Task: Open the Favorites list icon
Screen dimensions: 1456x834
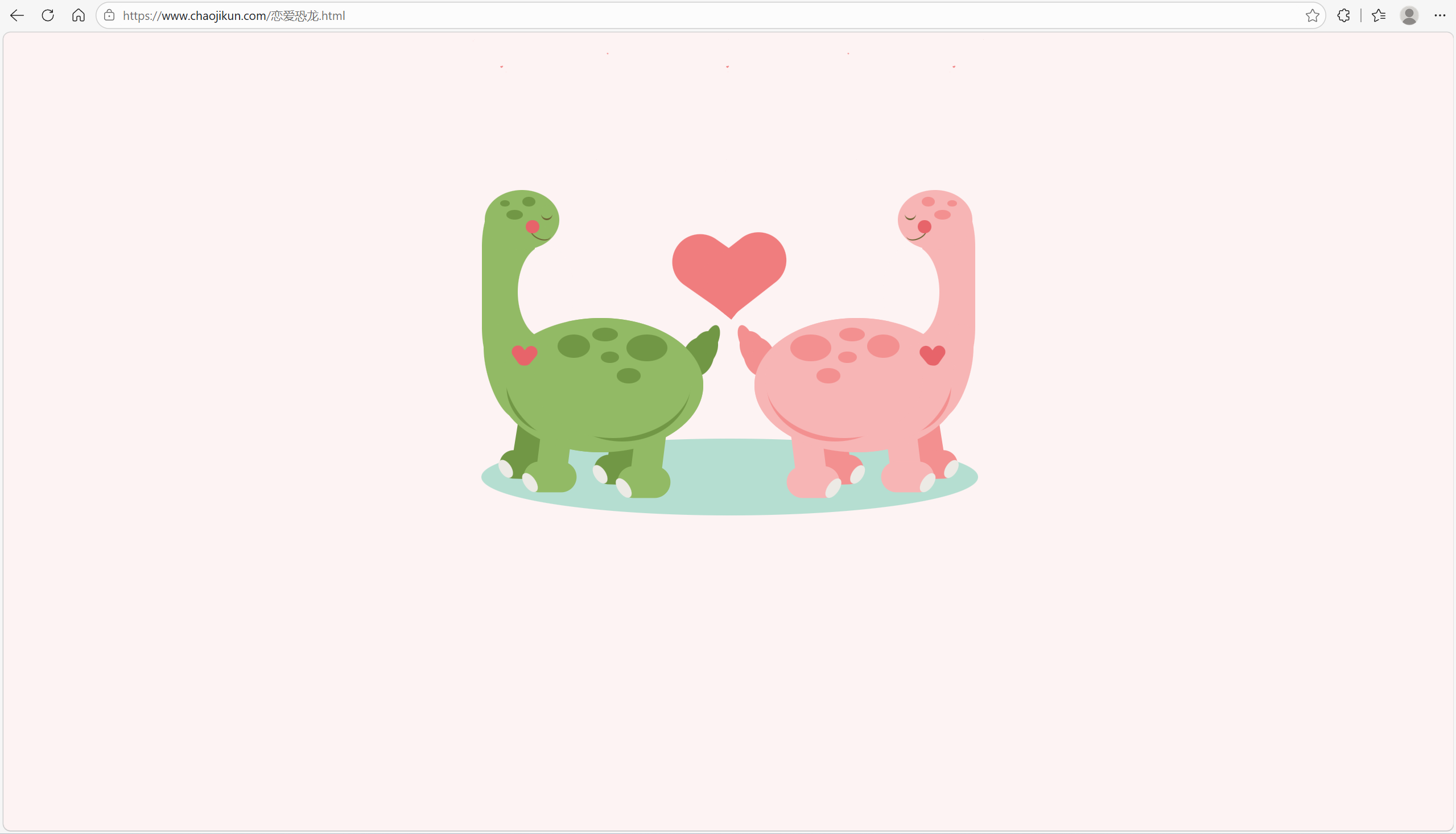Action: [x=1379, y=15]
